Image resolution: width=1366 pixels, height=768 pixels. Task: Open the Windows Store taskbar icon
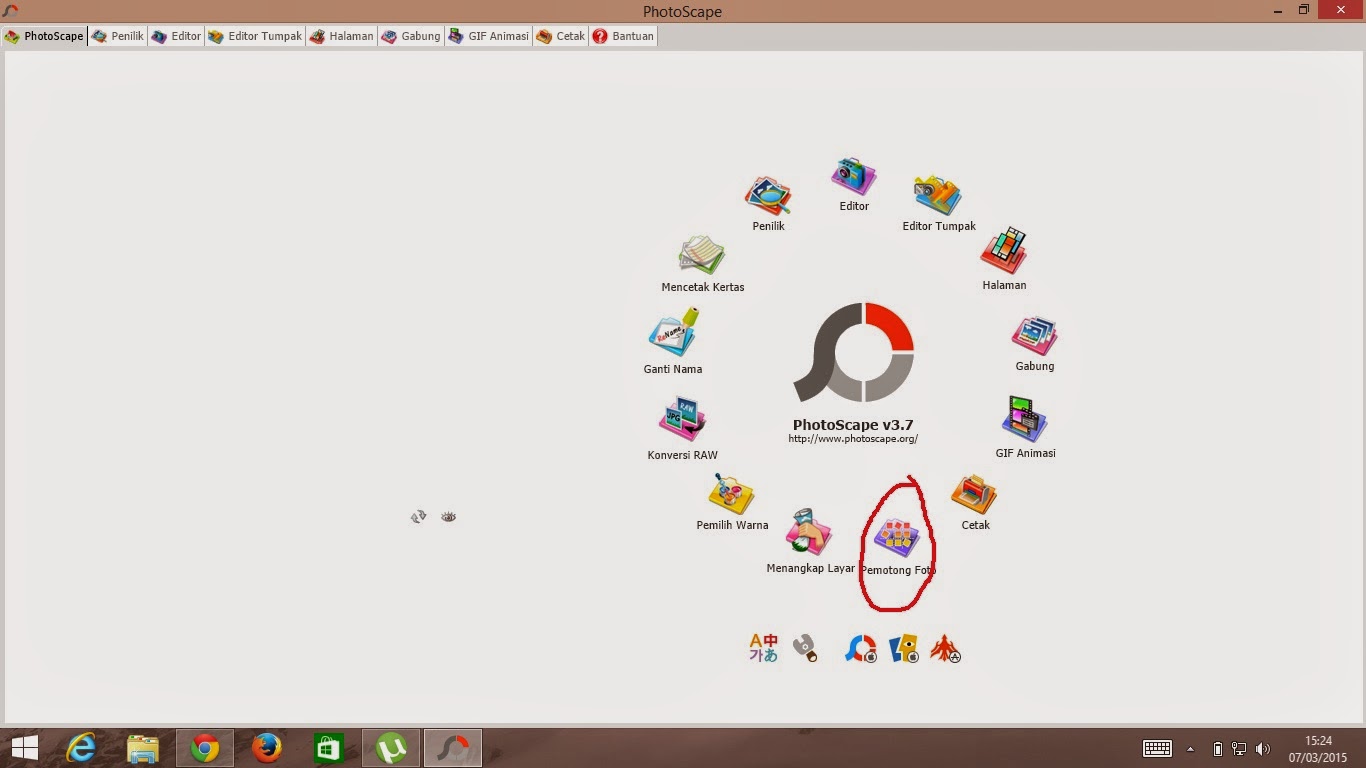(x=329, y=748)
